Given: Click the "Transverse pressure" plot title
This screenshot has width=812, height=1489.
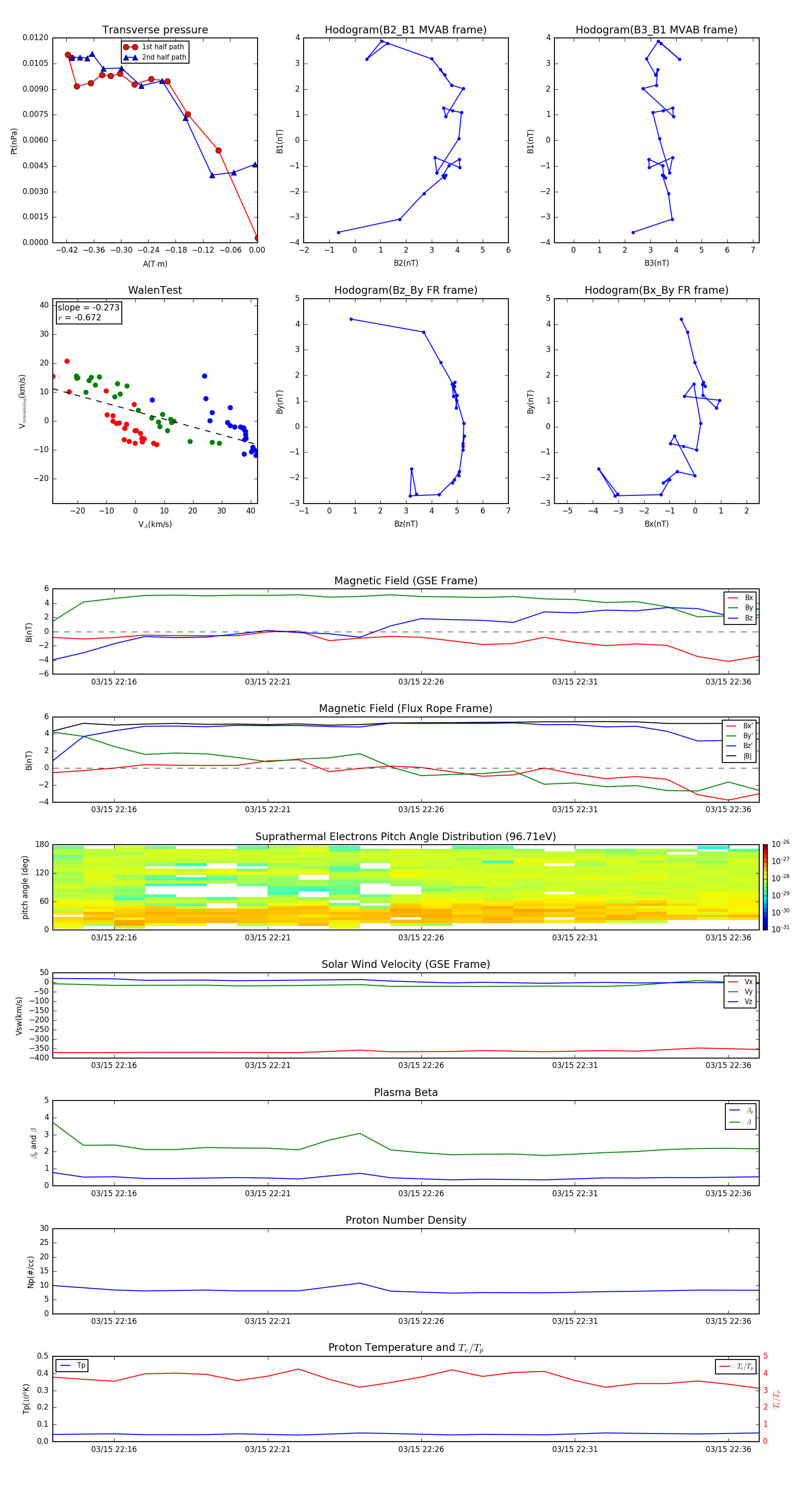Looking at the screenshot, I should tap(155, 30).
